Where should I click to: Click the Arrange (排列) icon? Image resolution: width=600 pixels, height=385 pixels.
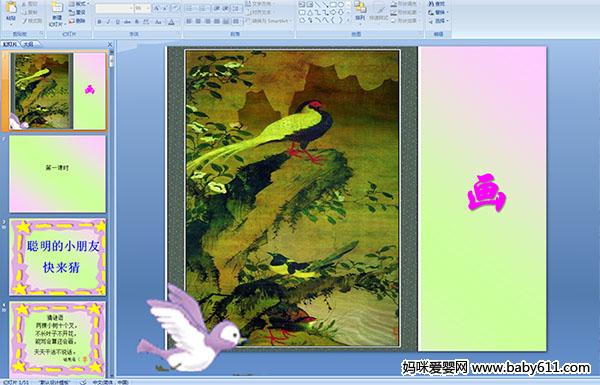(360, 11)
